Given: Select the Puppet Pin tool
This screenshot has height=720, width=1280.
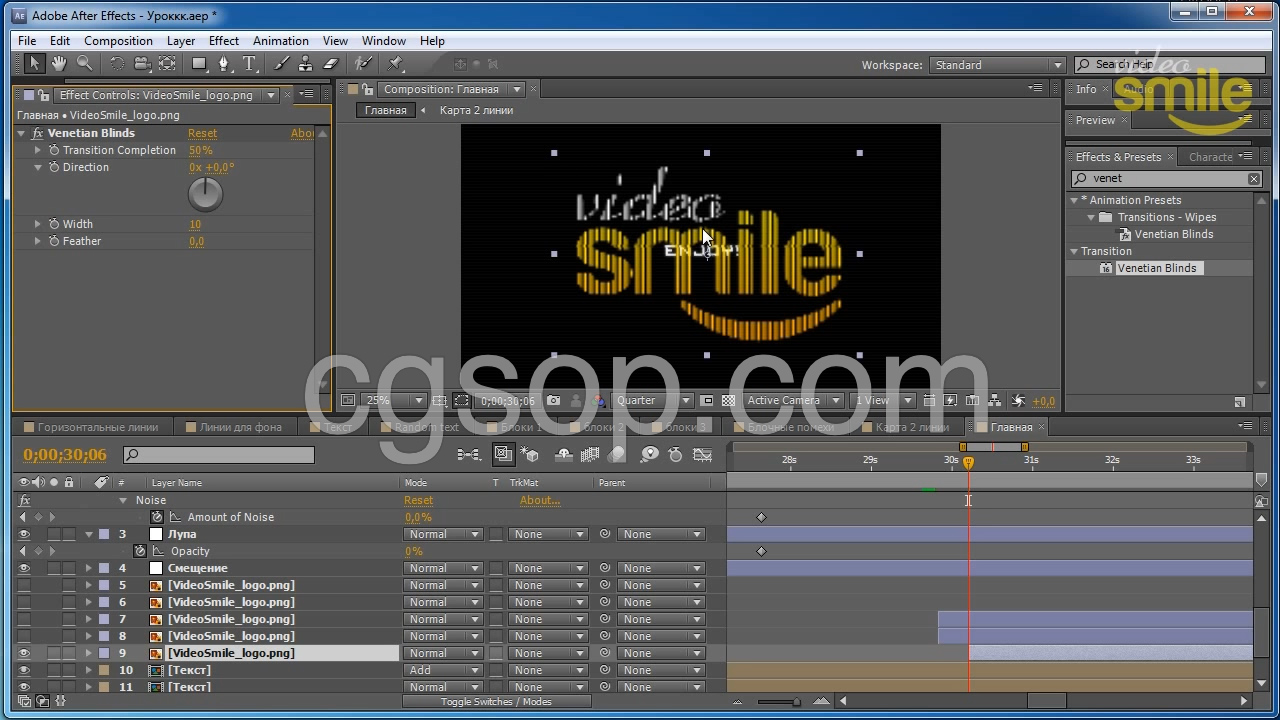Looking at the screenshot, I should click(396, 64).
